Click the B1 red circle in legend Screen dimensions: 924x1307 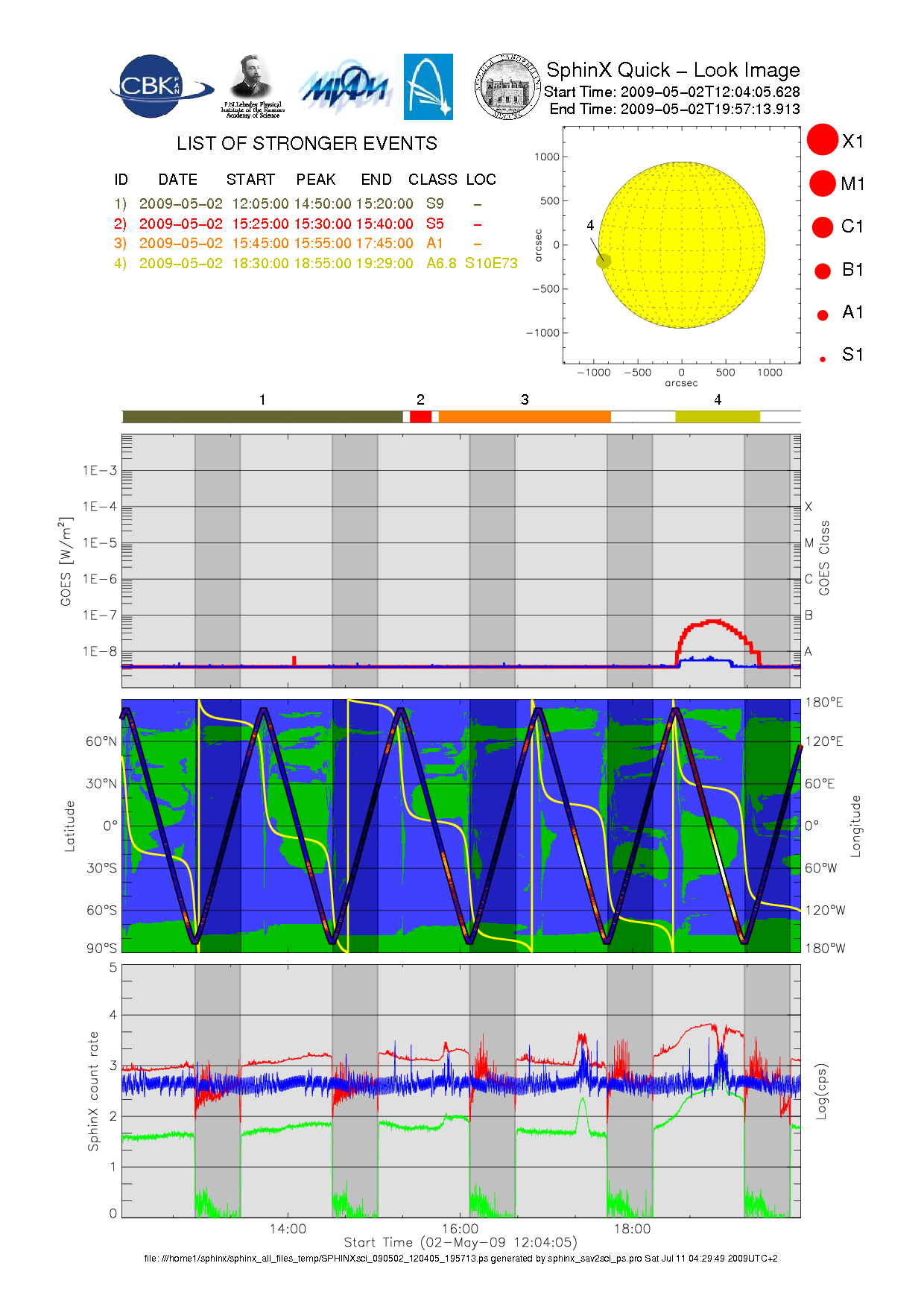[823, 270]
